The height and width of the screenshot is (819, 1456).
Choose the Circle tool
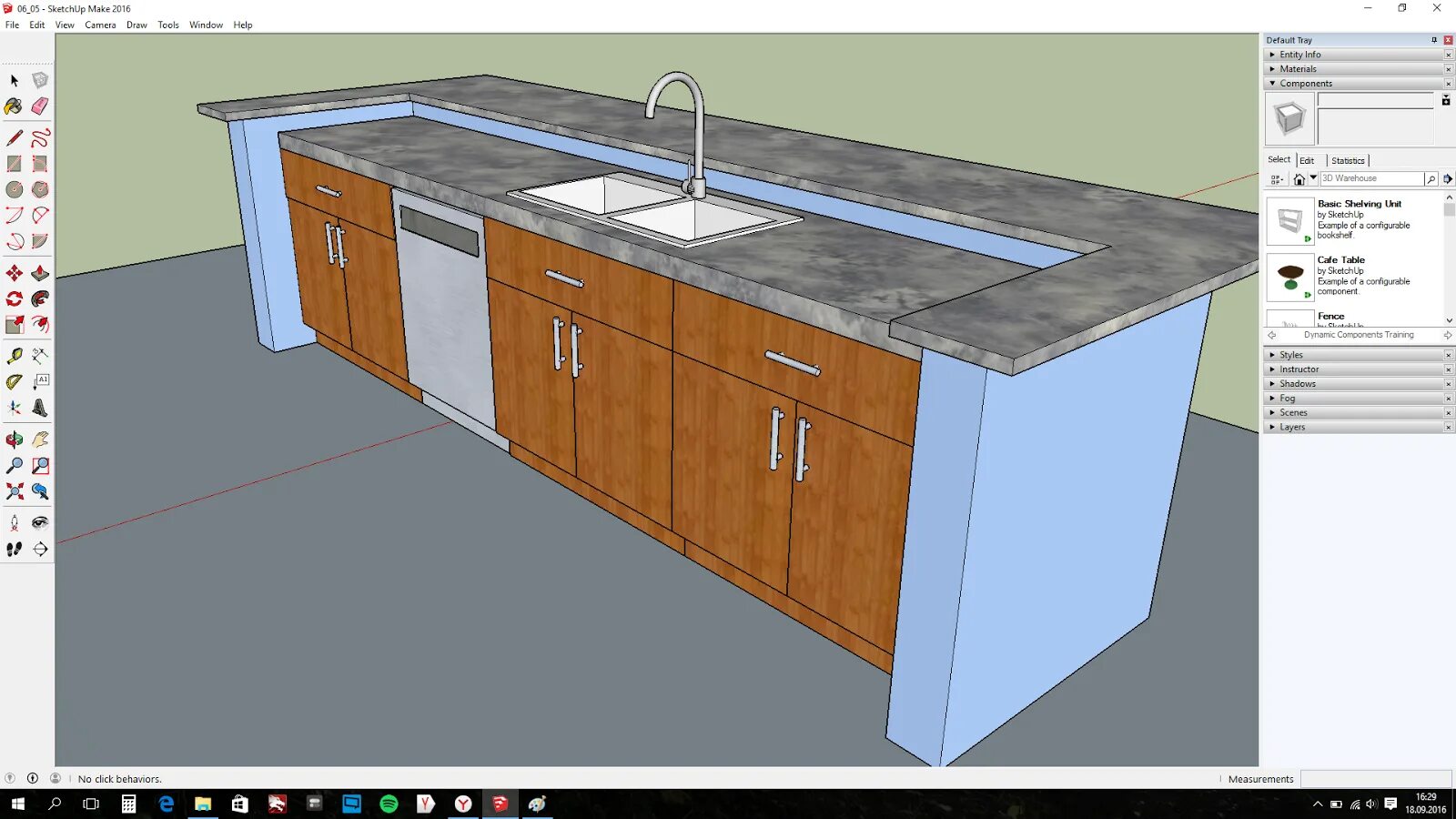(15, 189)
